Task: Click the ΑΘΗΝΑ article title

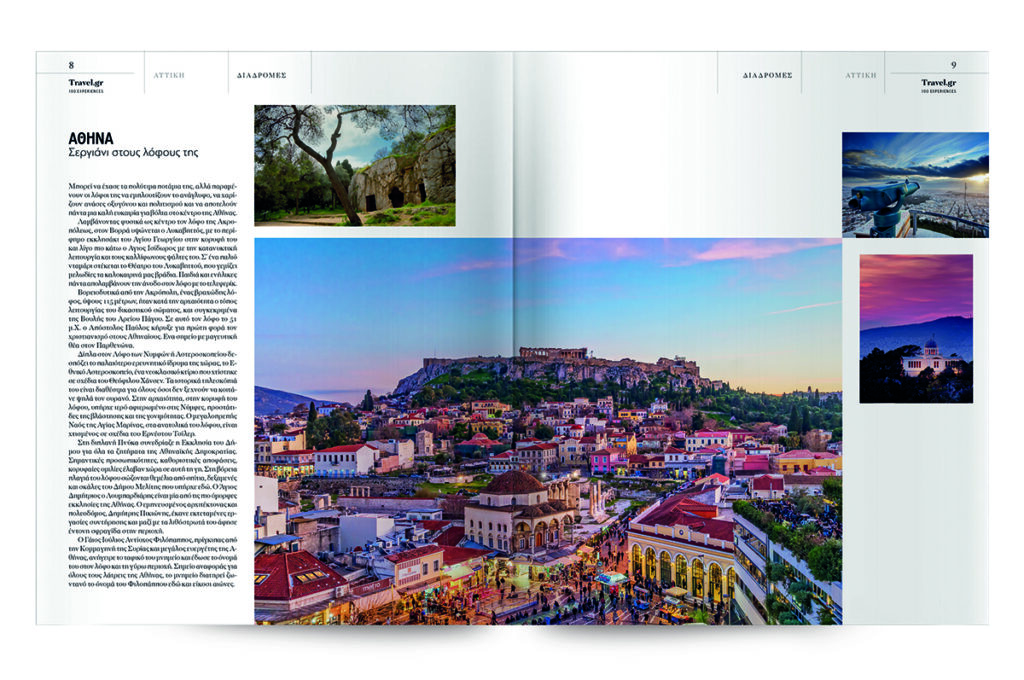Action: pos(91,137)
